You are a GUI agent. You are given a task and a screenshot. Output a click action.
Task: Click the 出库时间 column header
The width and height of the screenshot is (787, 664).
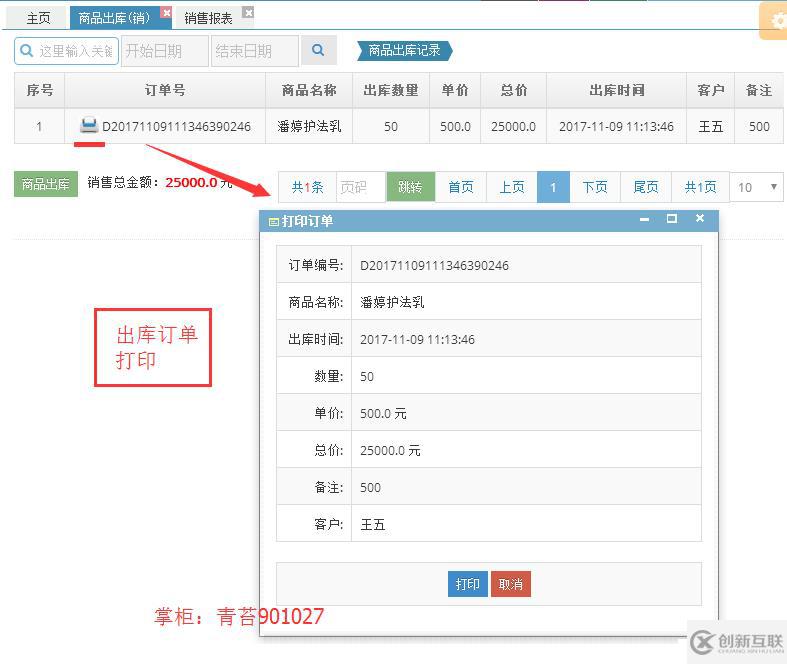click(x=617, y=90)
